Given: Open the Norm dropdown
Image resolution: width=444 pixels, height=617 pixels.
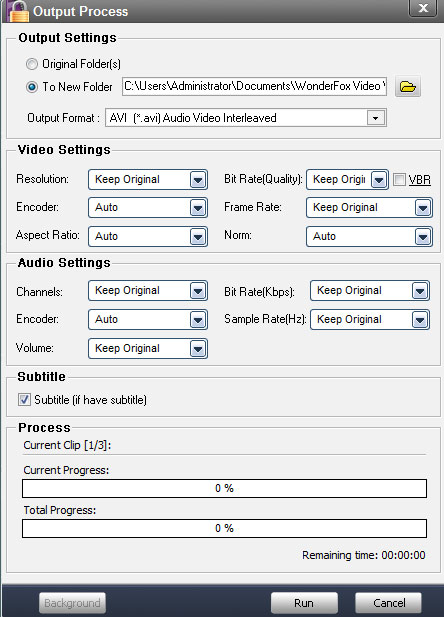Looking at the screenshot, I should pyautogui.click(x=369, y=236).
